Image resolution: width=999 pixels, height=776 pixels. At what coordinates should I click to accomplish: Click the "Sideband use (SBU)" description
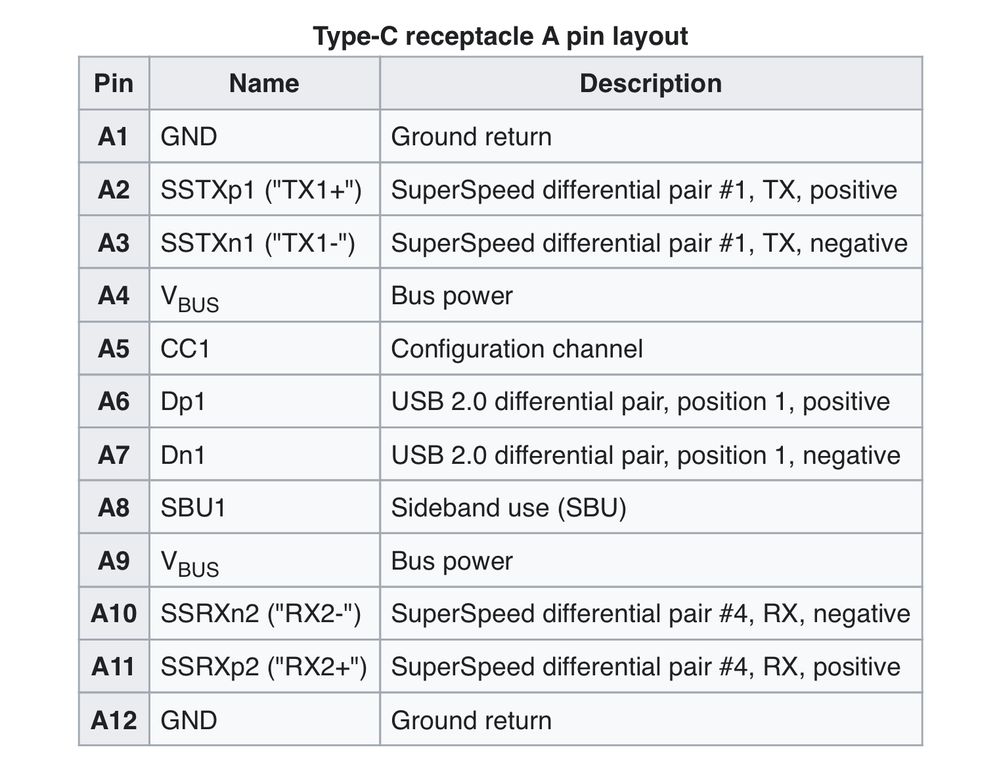point(508,508)
